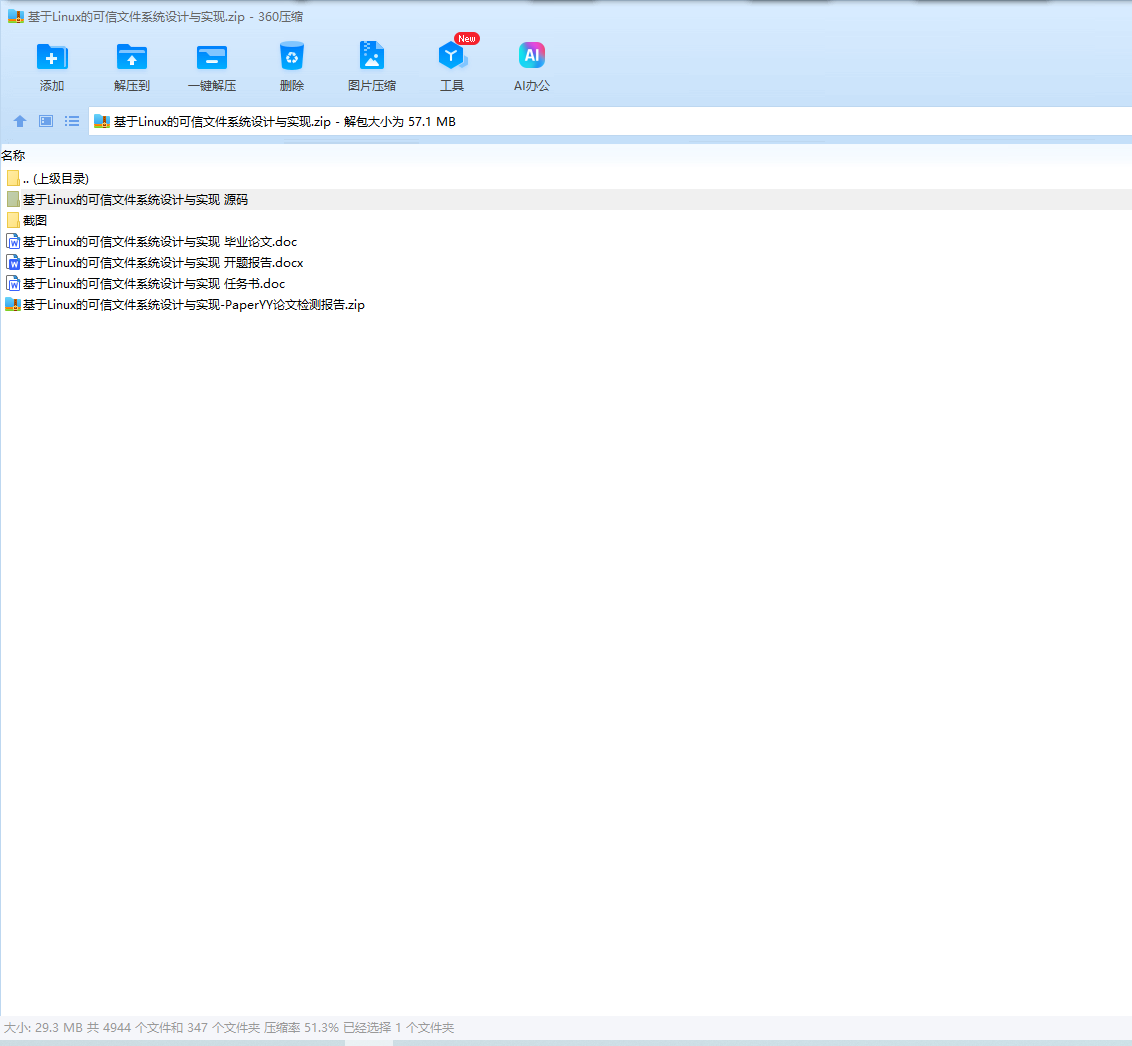Click the folder icon of 截图
1132x1046 pixels.
pos(13,220)
